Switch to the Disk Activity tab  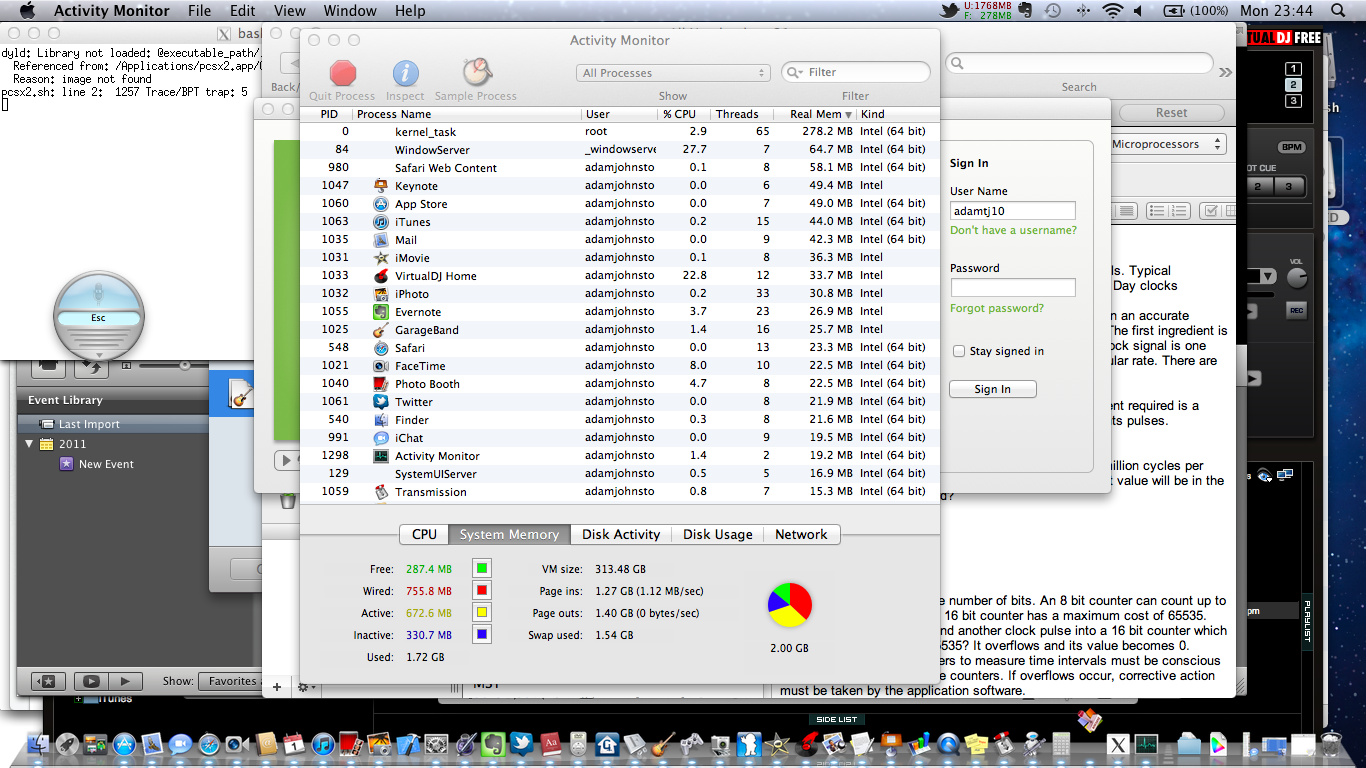pyautogui.click(x=621, y=535)
